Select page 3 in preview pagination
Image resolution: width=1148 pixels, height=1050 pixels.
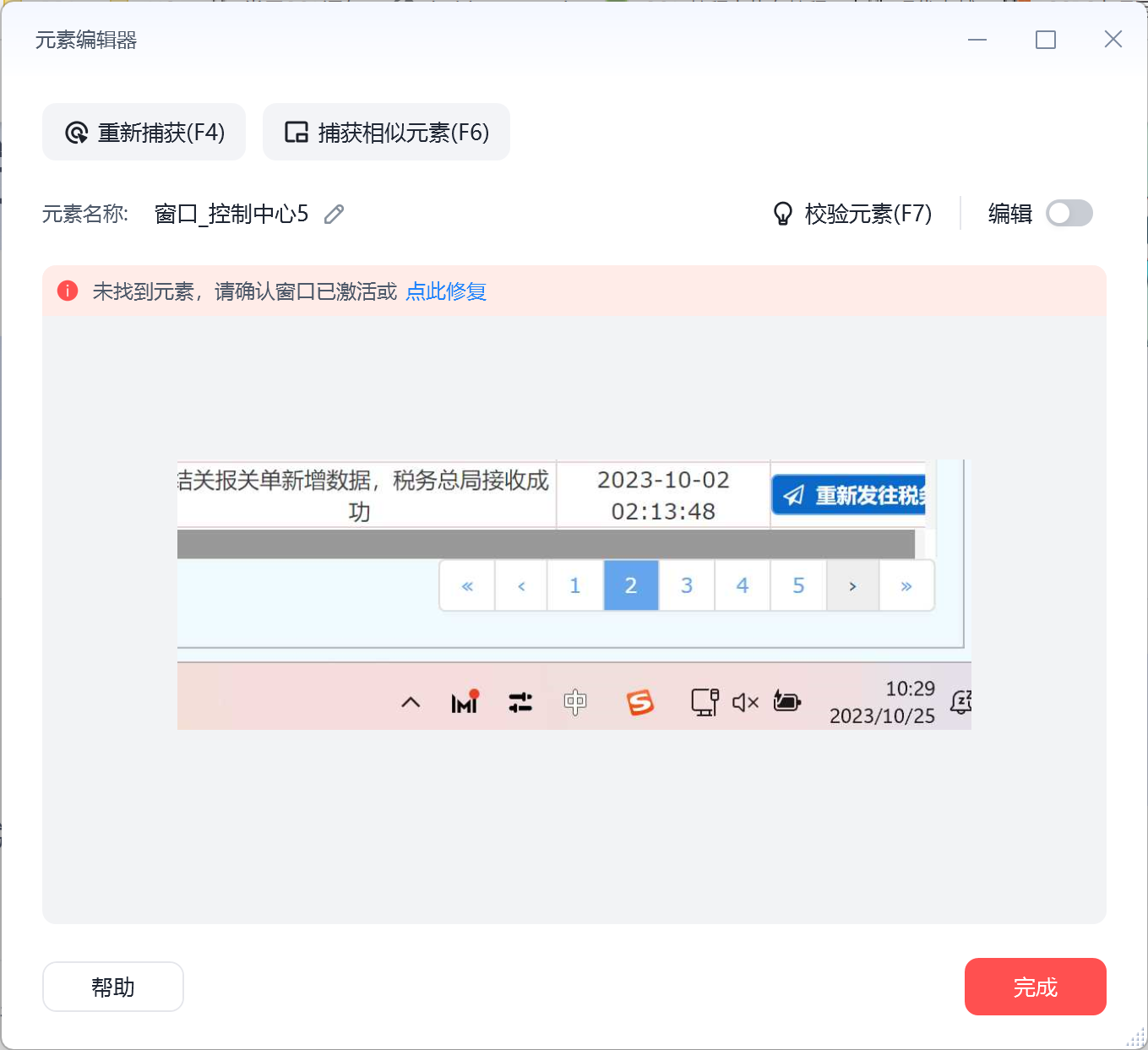pos(687,585)
